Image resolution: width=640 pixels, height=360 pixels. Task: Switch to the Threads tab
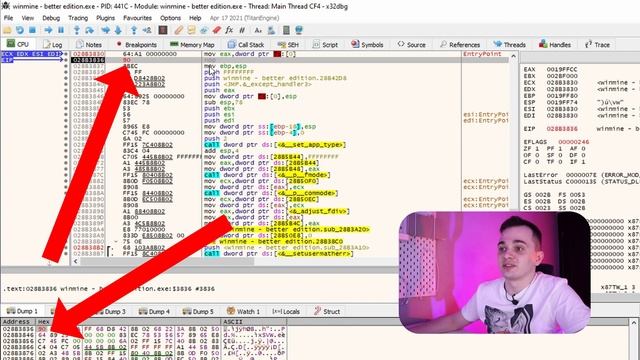pyautogui.click(x=509, y=44)
